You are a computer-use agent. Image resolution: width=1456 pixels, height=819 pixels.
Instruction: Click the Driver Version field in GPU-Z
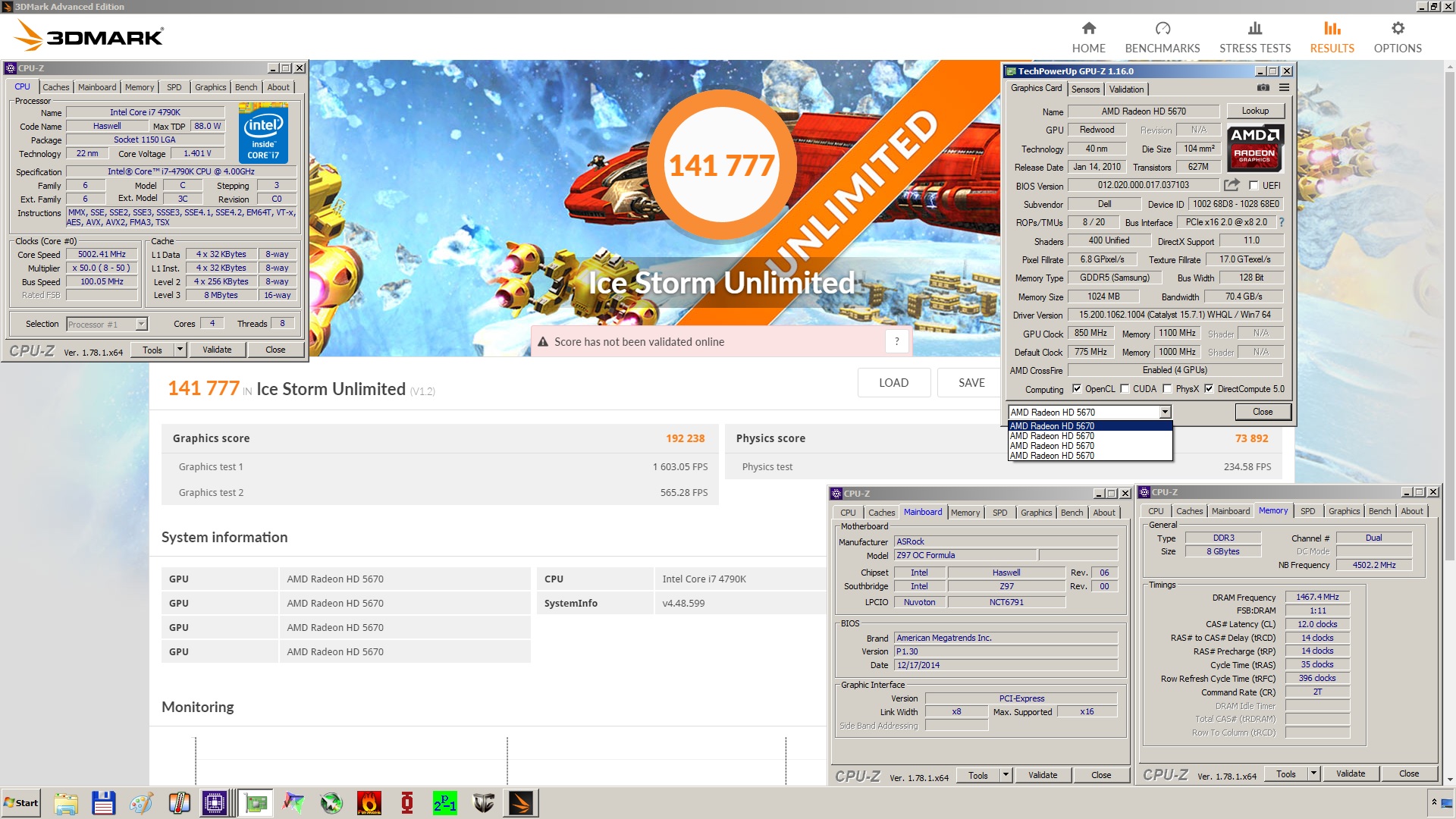coord(1175,315)
